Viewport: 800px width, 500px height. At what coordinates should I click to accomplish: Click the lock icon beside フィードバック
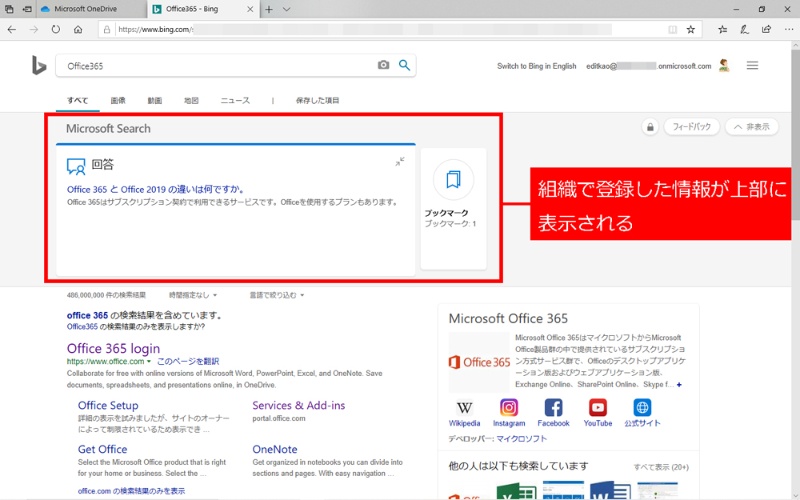tap(650, 127)
